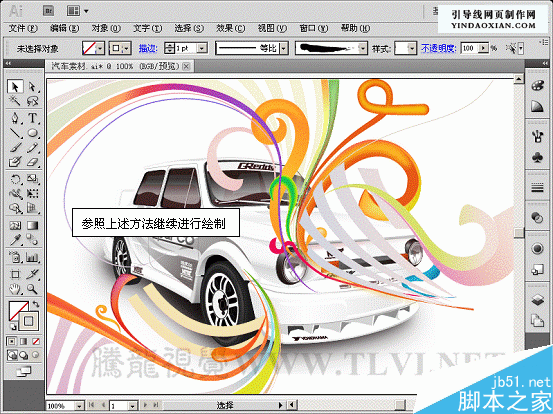
Task: Click the 不透明度 opacity link
Action: (439, 48)
